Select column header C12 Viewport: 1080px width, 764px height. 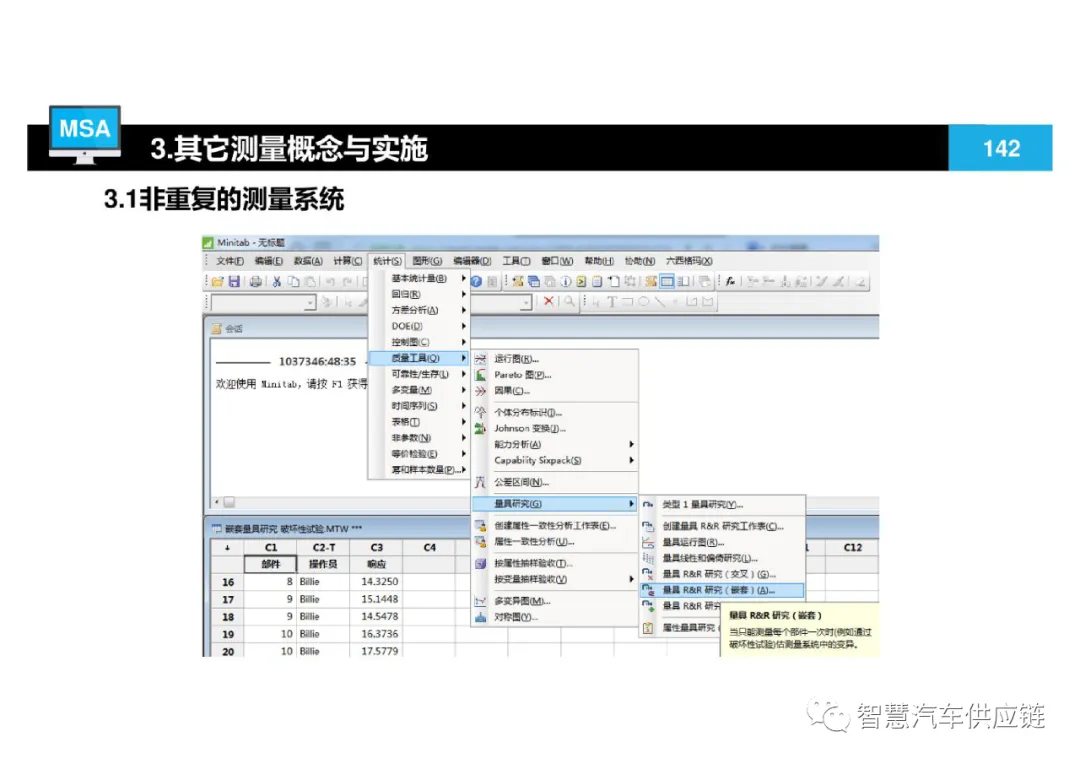(853, 548)
